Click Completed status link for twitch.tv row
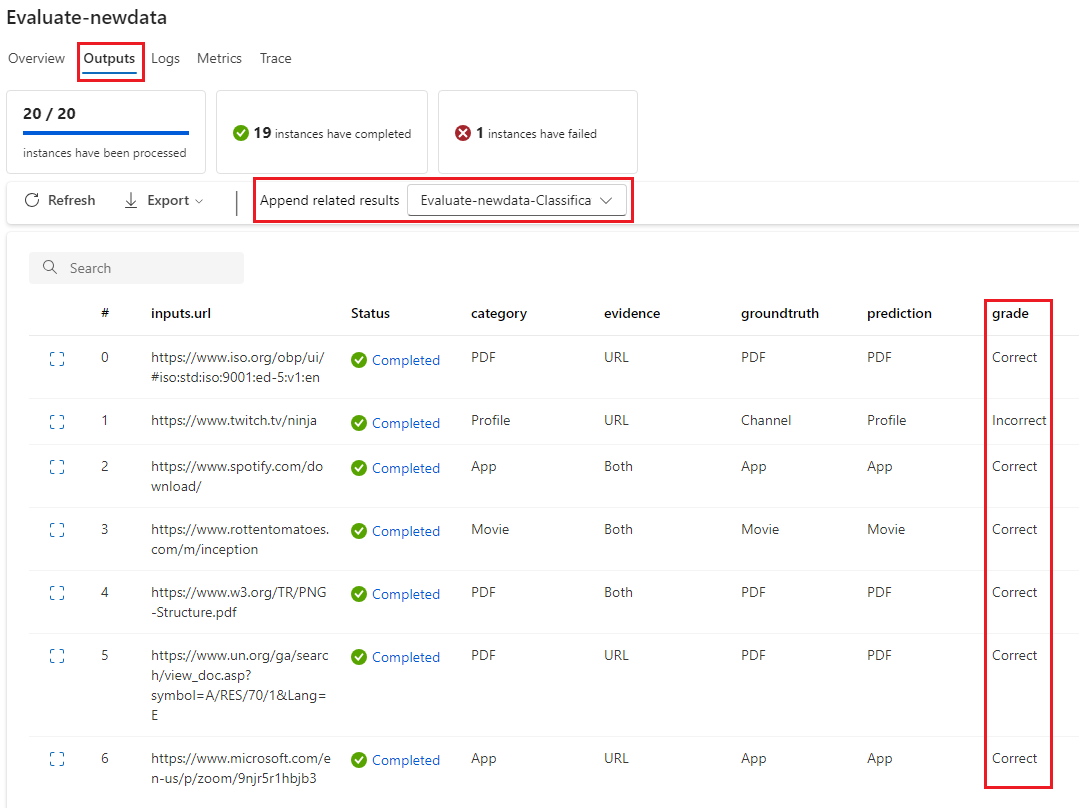Image resolution: width=1079 pixels, height=808 pixels. coord(405,423)
